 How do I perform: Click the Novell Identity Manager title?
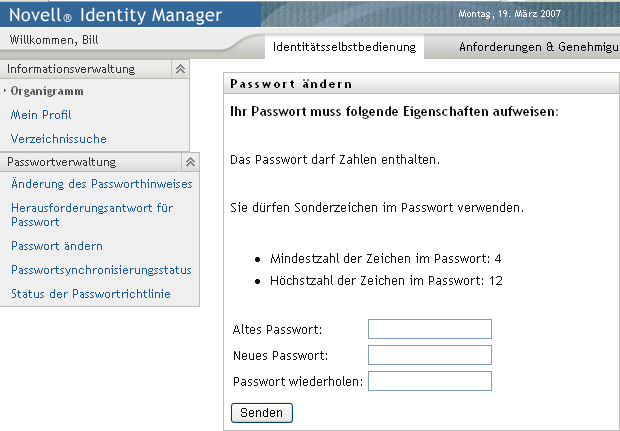click(115, 15)
